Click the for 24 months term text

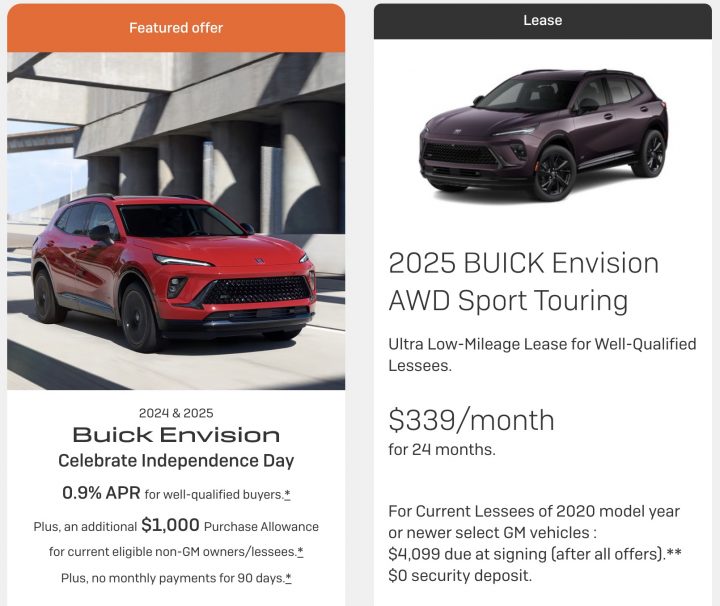pyautogui.click(x=442, y=449)
